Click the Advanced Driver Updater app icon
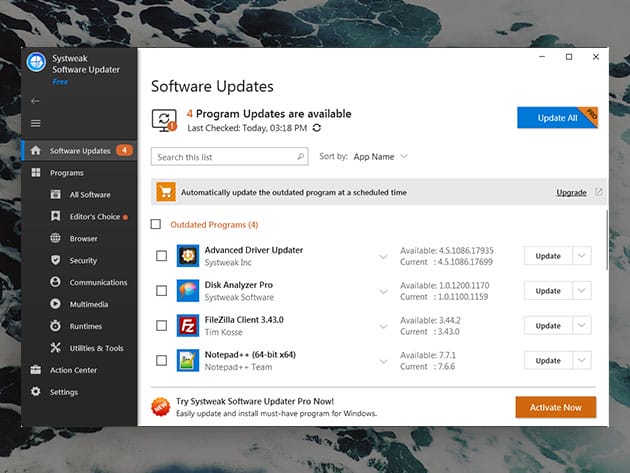Screen dimensions: 630x473 188,256
